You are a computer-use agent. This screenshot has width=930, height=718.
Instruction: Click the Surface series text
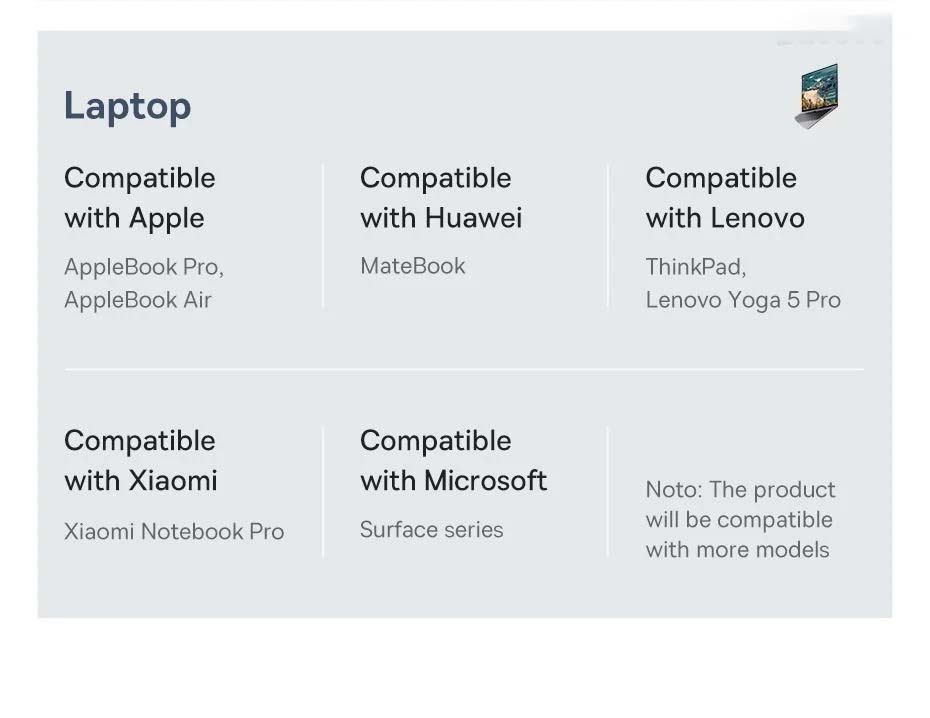coord(431,530)
